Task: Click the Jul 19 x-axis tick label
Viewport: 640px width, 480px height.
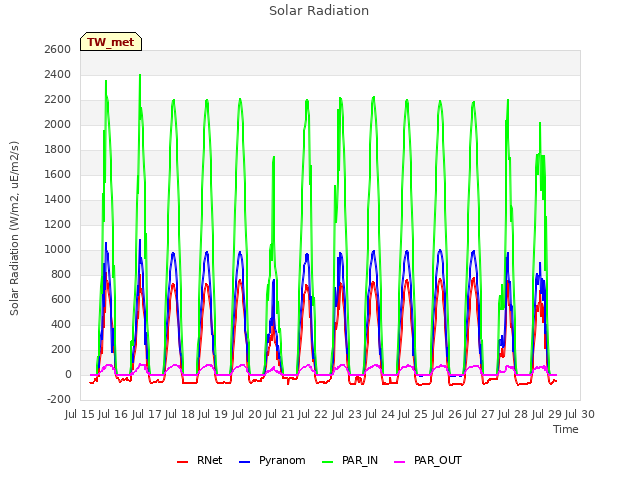Action: [x=213, y=414]
